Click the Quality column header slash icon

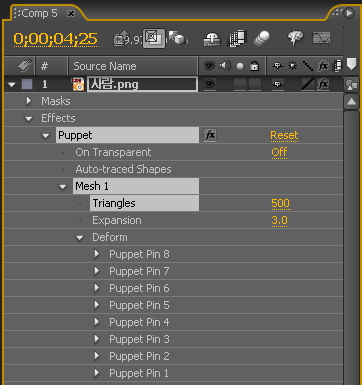pyautogui.click(x=307, y=66)
